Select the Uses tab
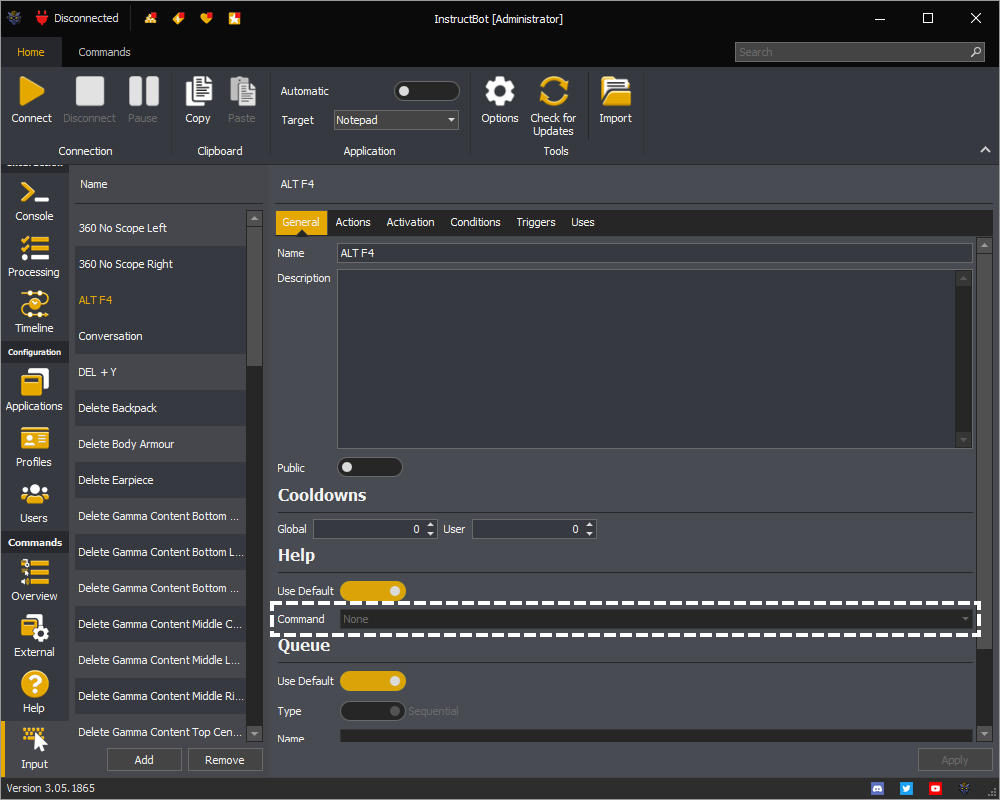Screen dimensions: 1000x800 pos(582,222)
